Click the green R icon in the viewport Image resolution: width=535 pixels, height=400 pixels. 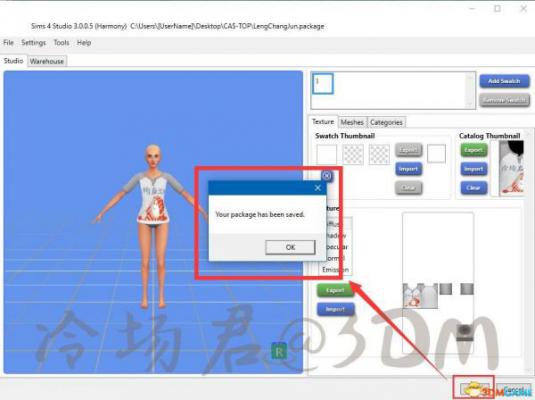[x=279, y=351]
